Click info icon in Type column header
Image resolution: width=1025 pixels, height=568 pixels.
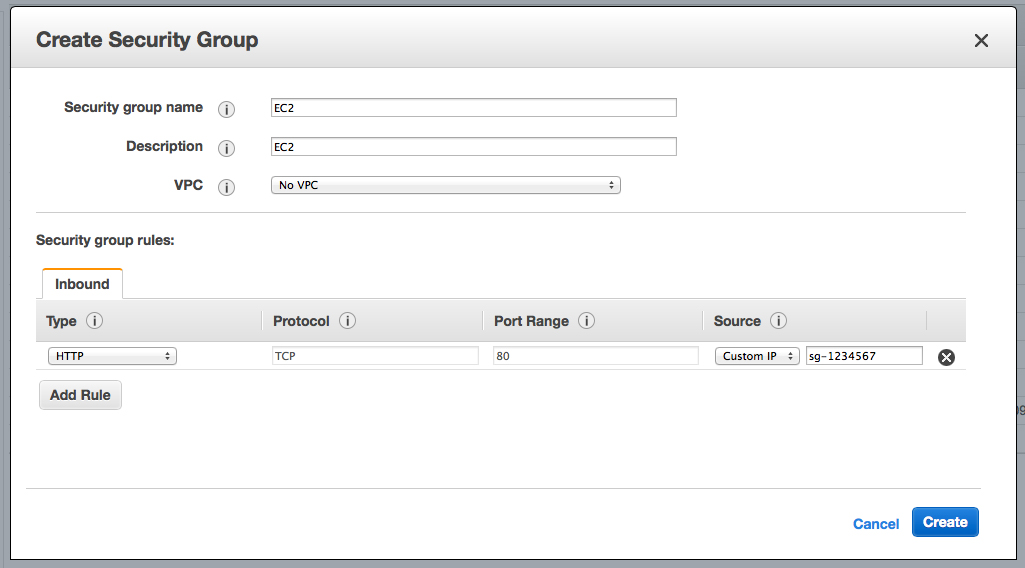point(95,322)
